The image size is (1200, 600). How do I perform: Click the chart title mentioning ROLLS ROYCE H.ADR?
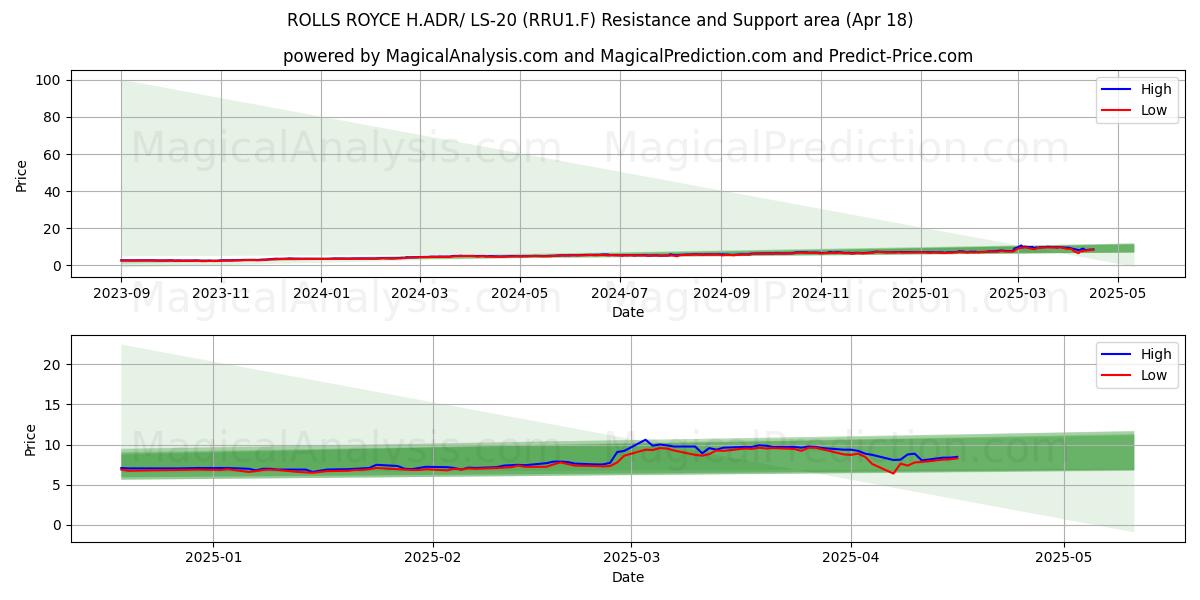pyautogui.click(x=600, y=20)
